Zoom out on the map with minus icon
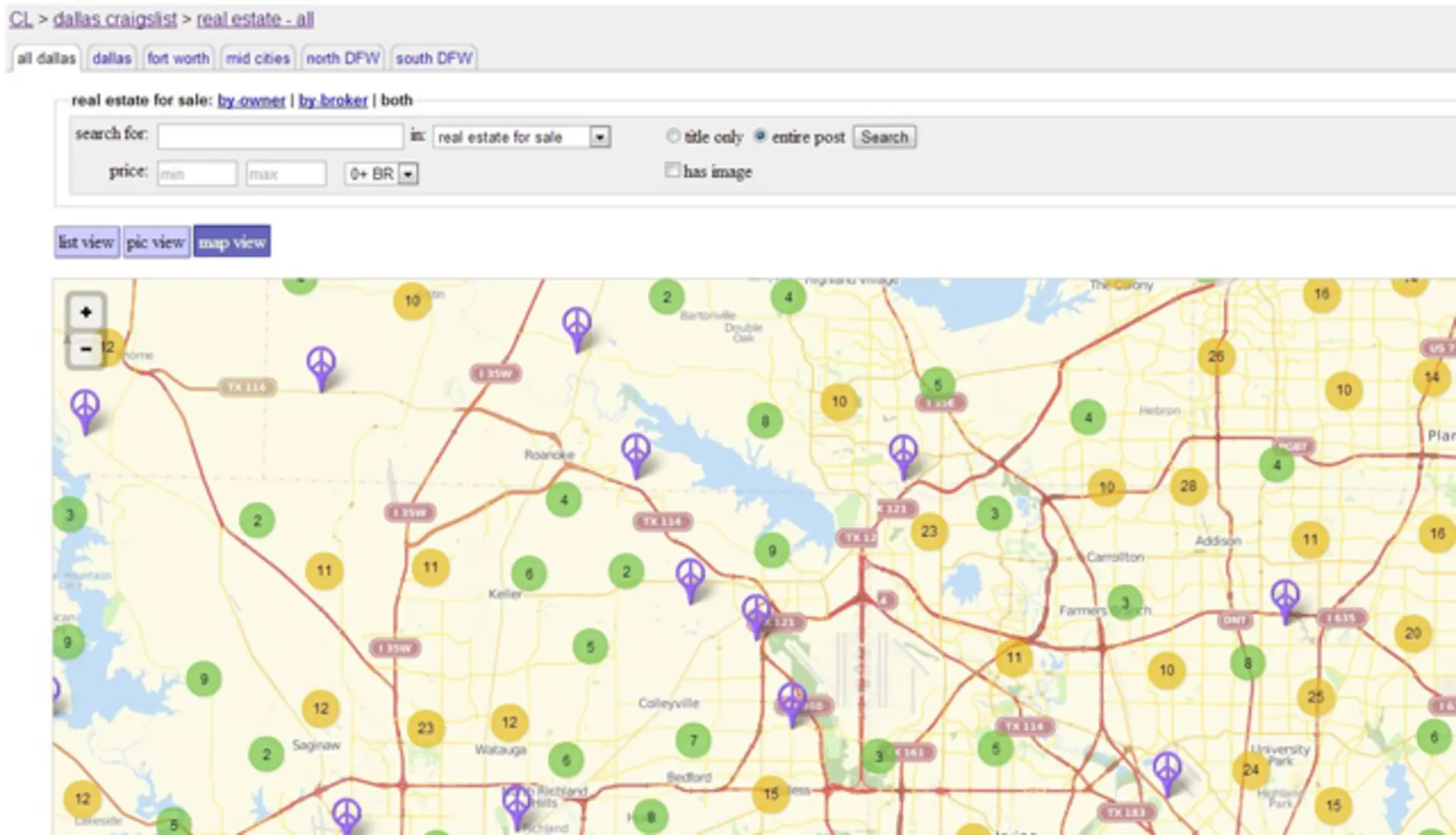 tap(85, 350)
